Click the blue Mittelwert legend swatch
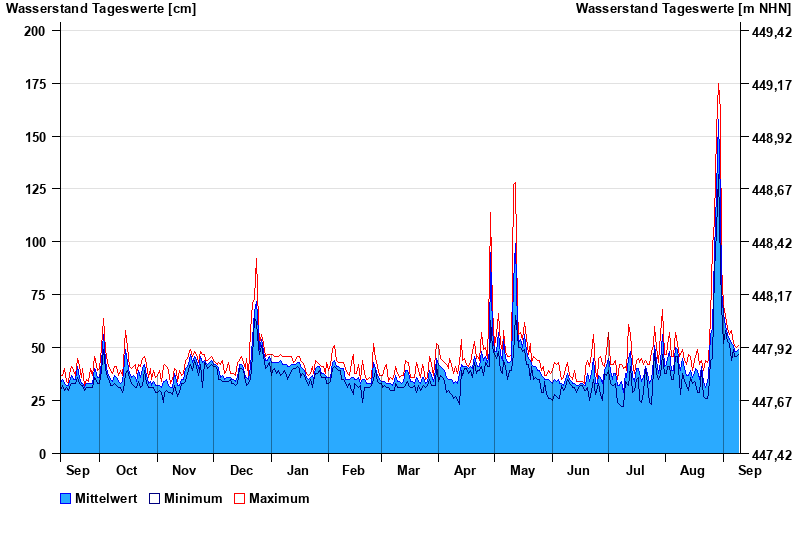800x550 pixels. [66, 498]
